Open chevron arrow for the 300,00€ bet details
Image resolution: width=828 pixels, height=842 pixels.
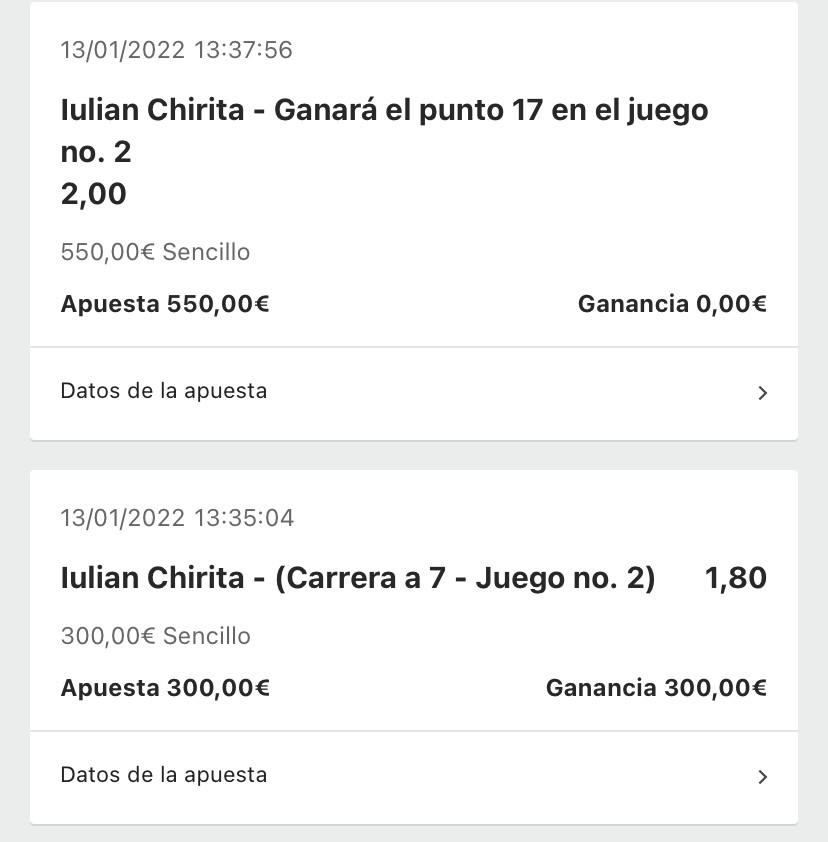tap(762, 777)
